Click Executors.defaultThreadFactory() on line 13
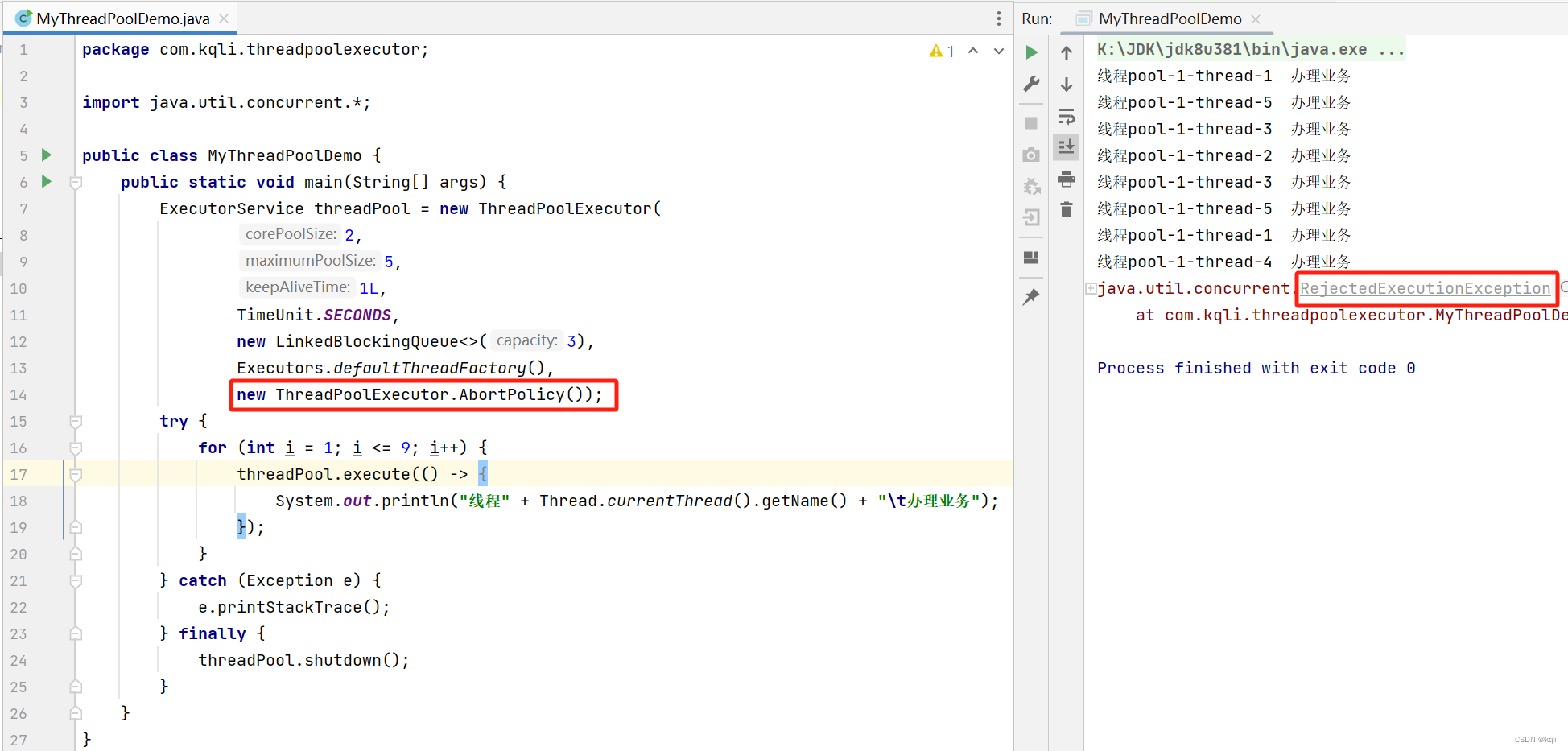Viewport: 1568px width, 751px height. coord(395,368)
